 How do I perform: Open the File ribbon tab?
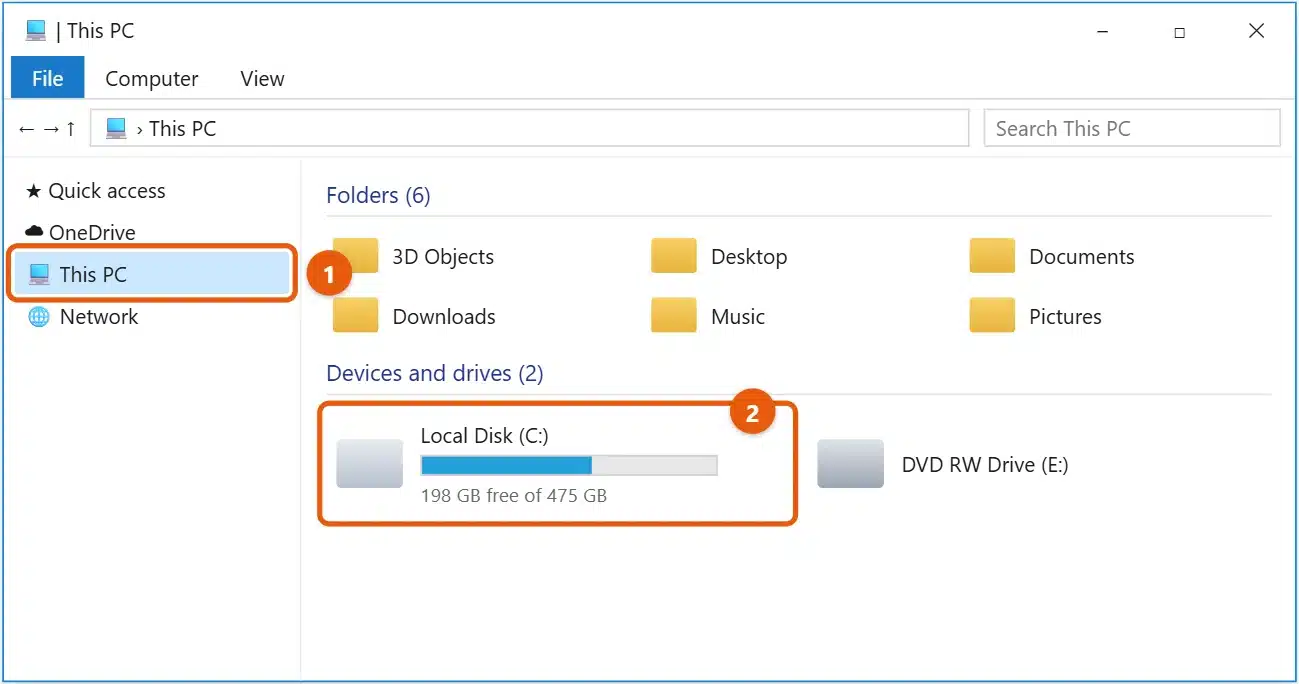click(48, 78)
